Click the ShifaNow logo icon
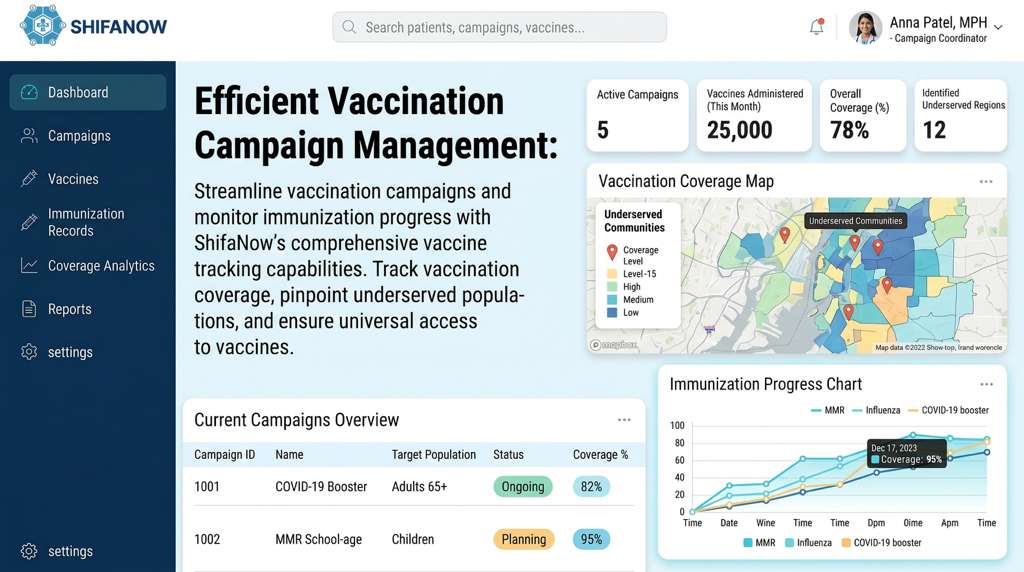The width and height of the screenshot is (1024, 572). pos(42,27)
